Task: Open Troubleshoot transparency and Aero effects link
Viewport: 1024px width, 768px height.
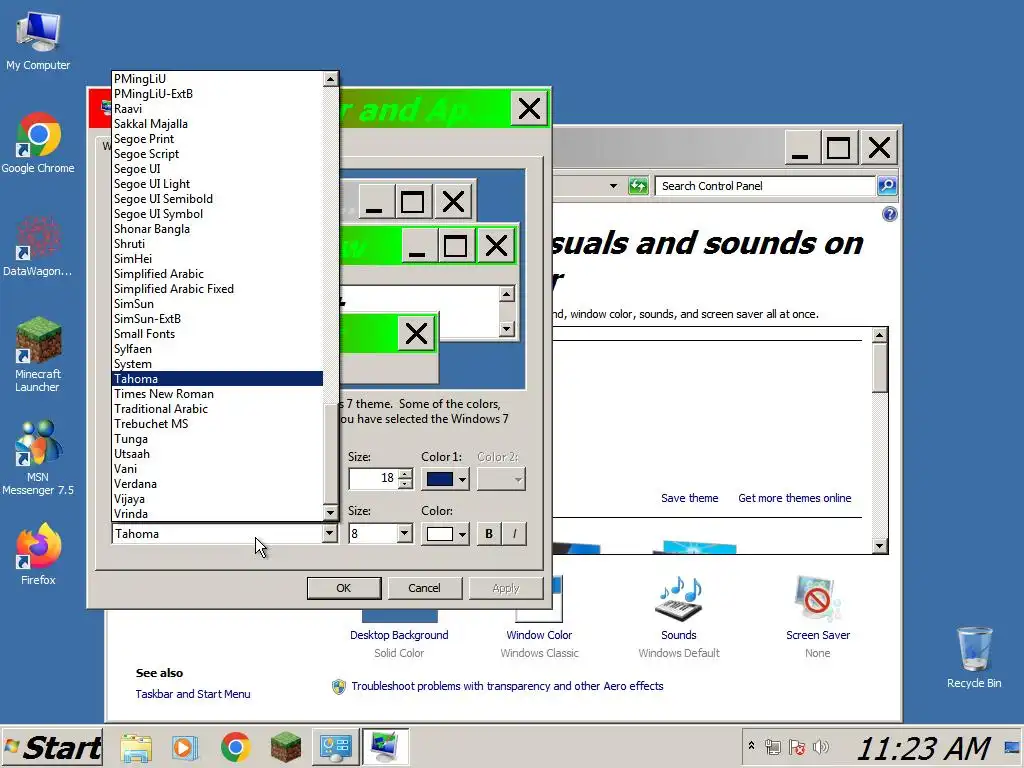Action: [x=507, y=686]
